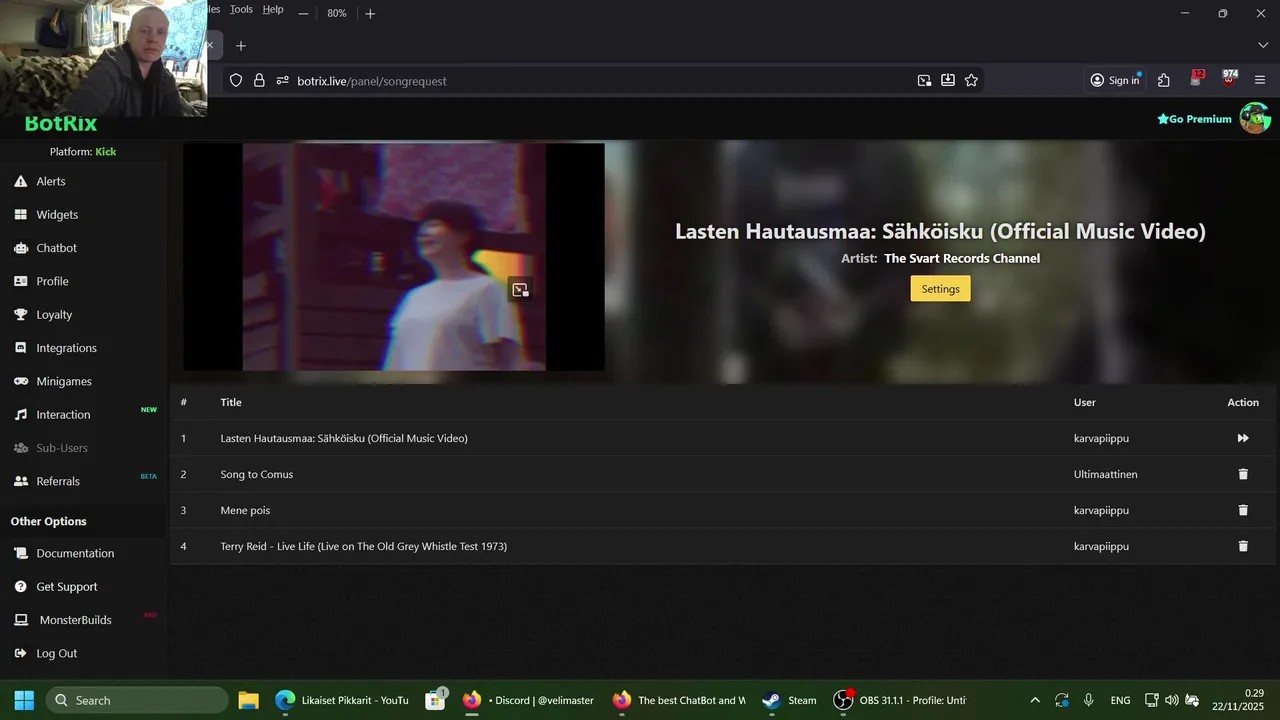Viewport: 1280px width, 720px height.
Task: Click the taskbar microphone tray icon
Action: coord(1088,700)
